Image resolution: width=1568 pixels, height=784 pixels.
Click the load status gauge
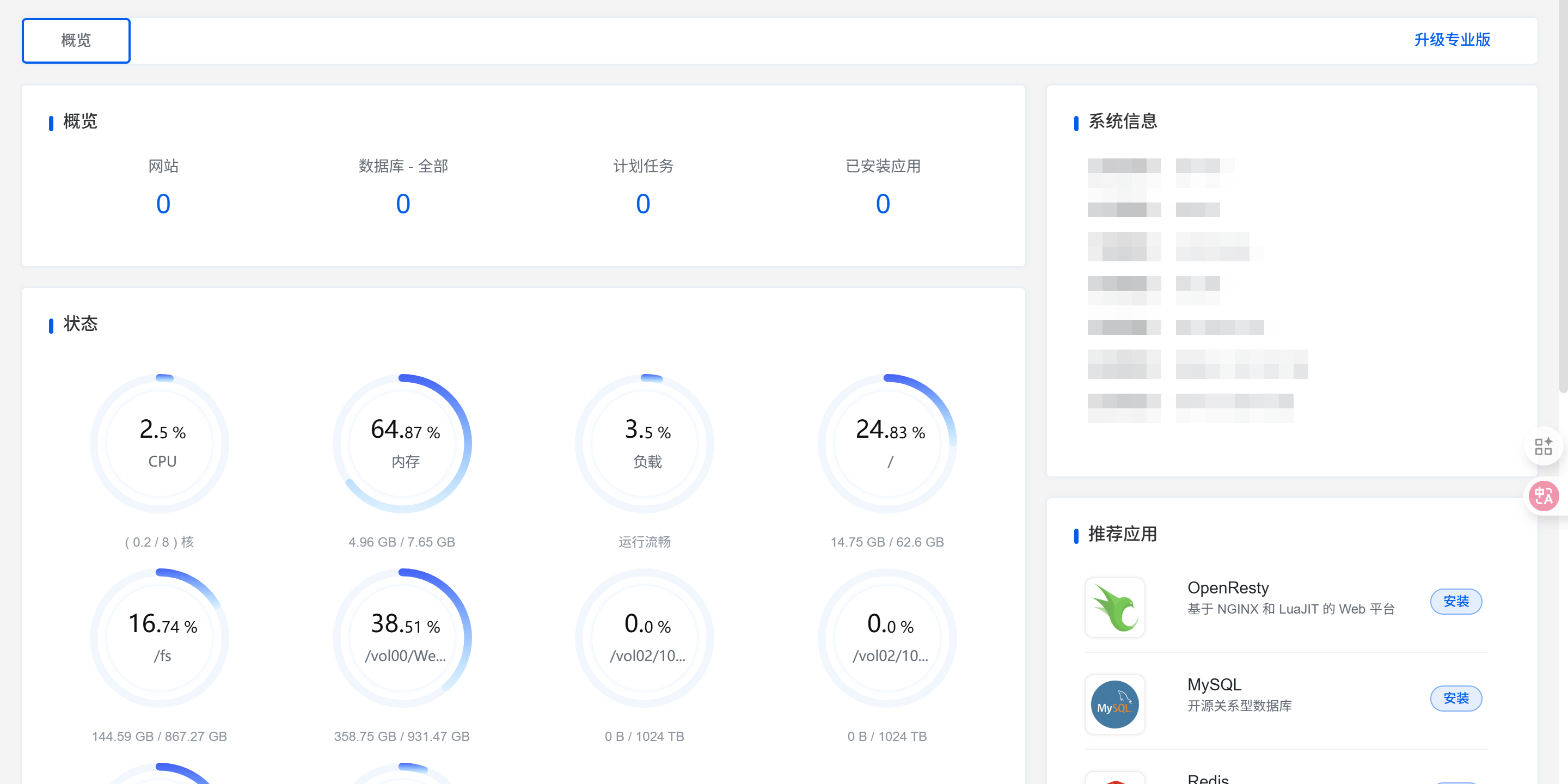[646, 444]
